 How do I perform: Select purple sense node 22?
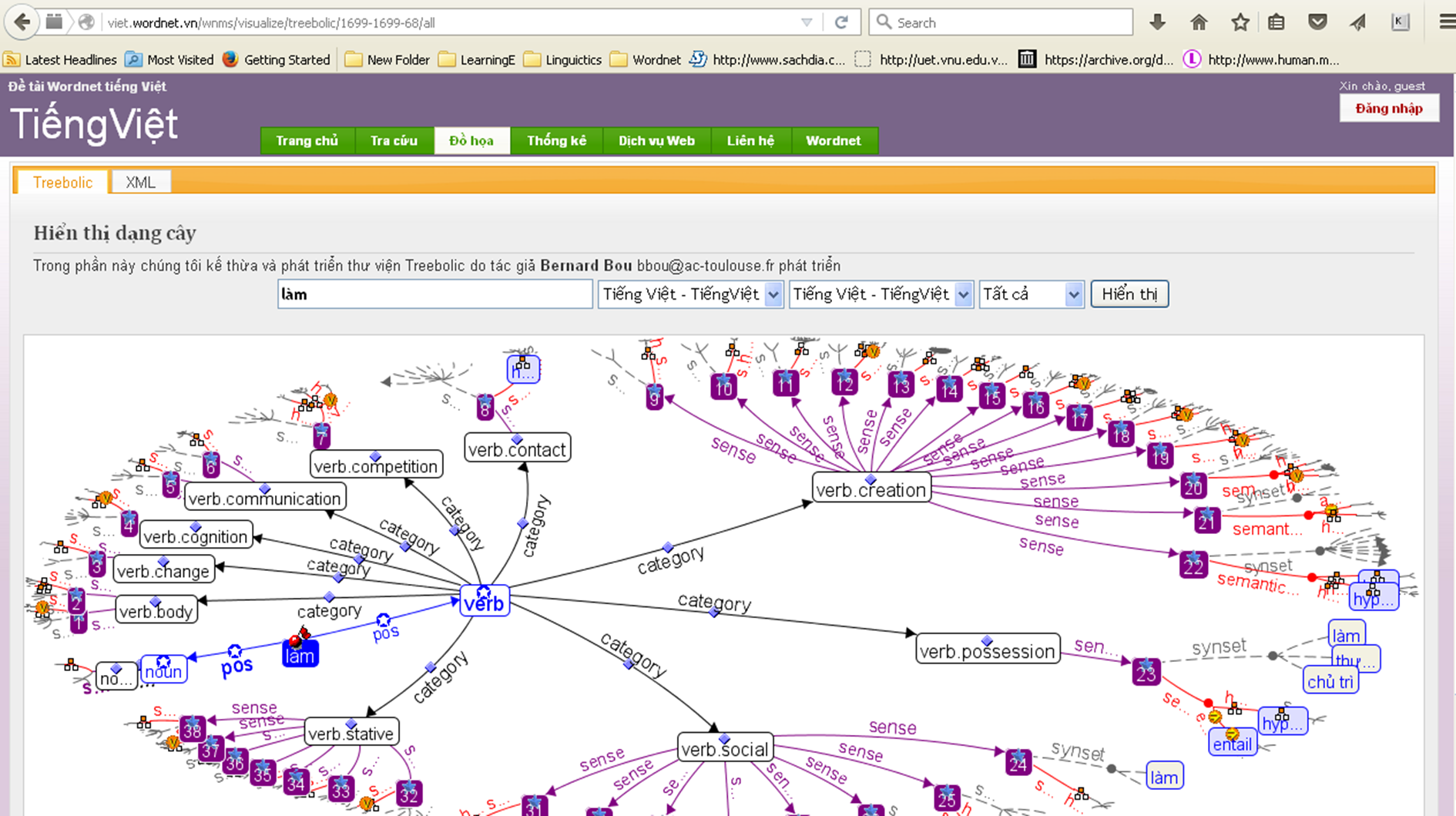[x=1193, y=565]
